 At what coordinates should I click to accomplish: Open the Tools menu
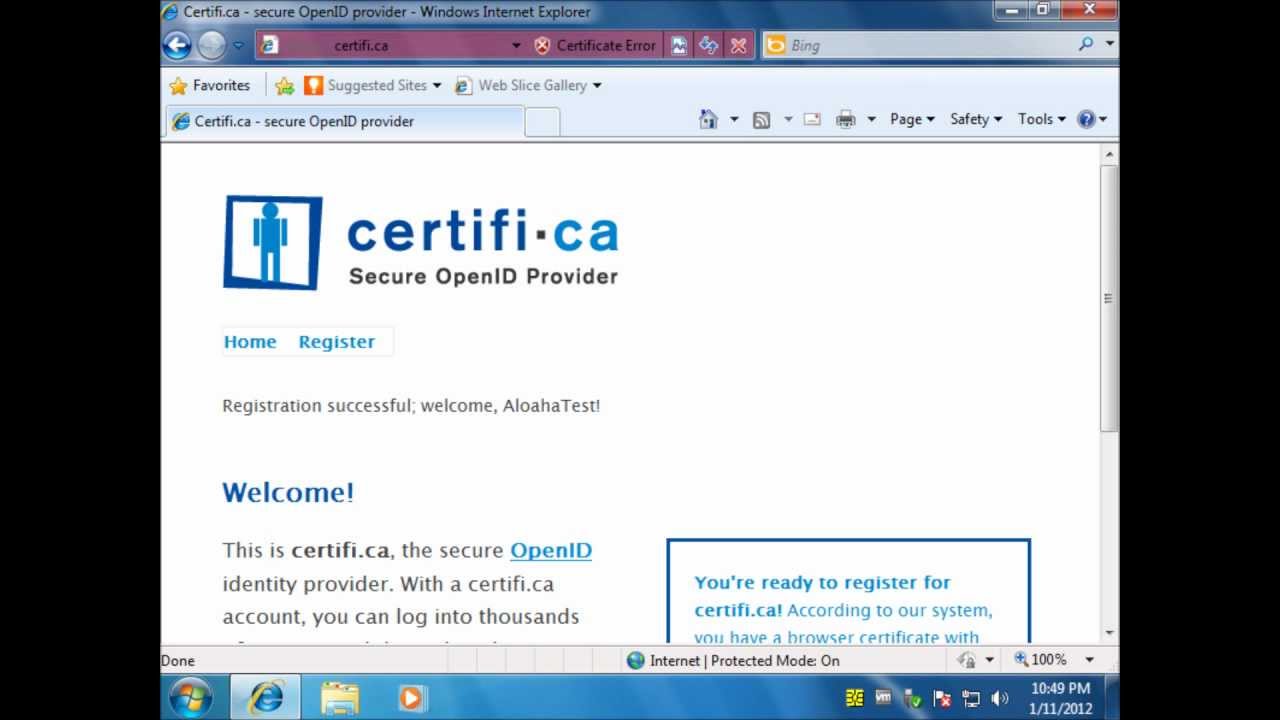coord(1042,119)
